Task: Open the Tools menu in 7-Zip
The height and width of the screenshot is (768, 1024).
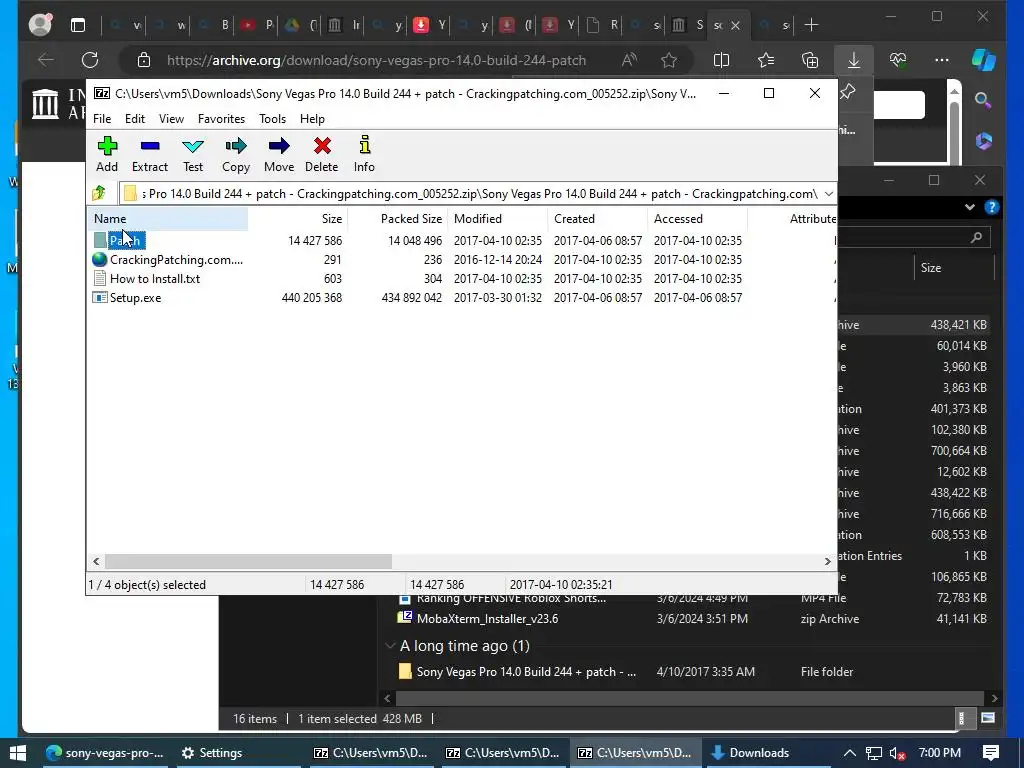Action: tap(272, 119)
